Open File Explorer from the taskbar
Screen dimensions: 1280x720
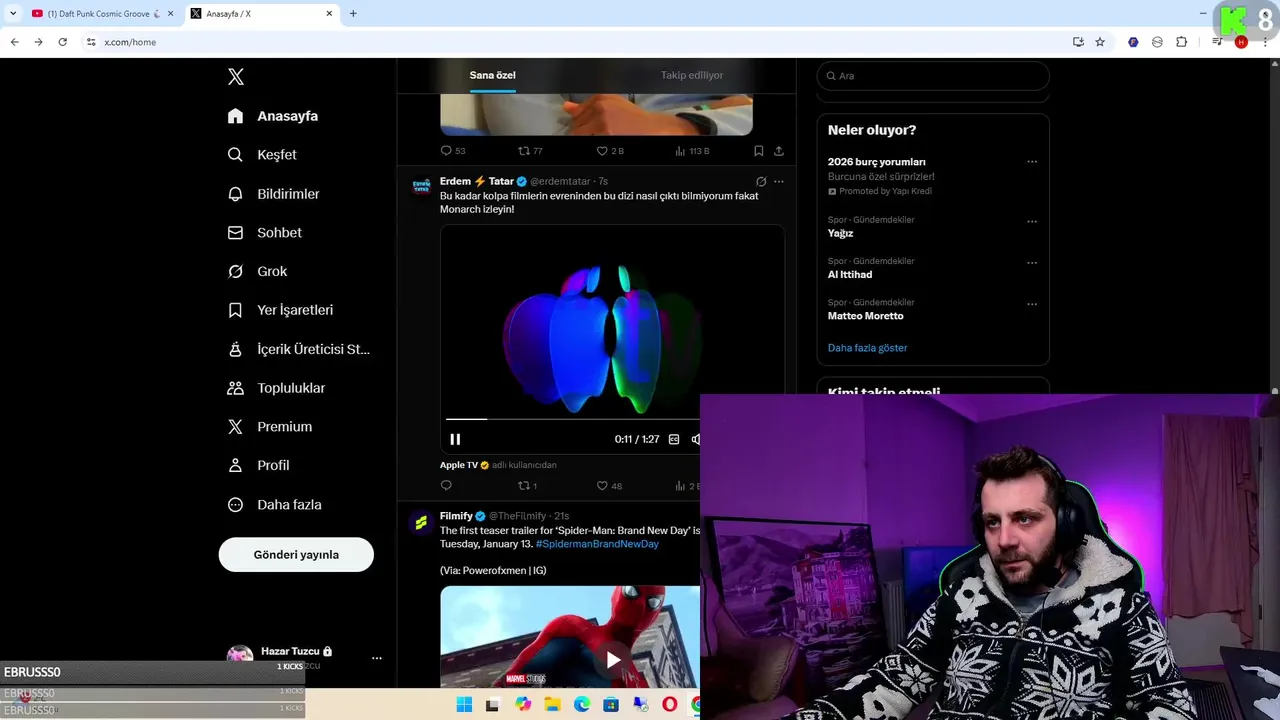552,705
